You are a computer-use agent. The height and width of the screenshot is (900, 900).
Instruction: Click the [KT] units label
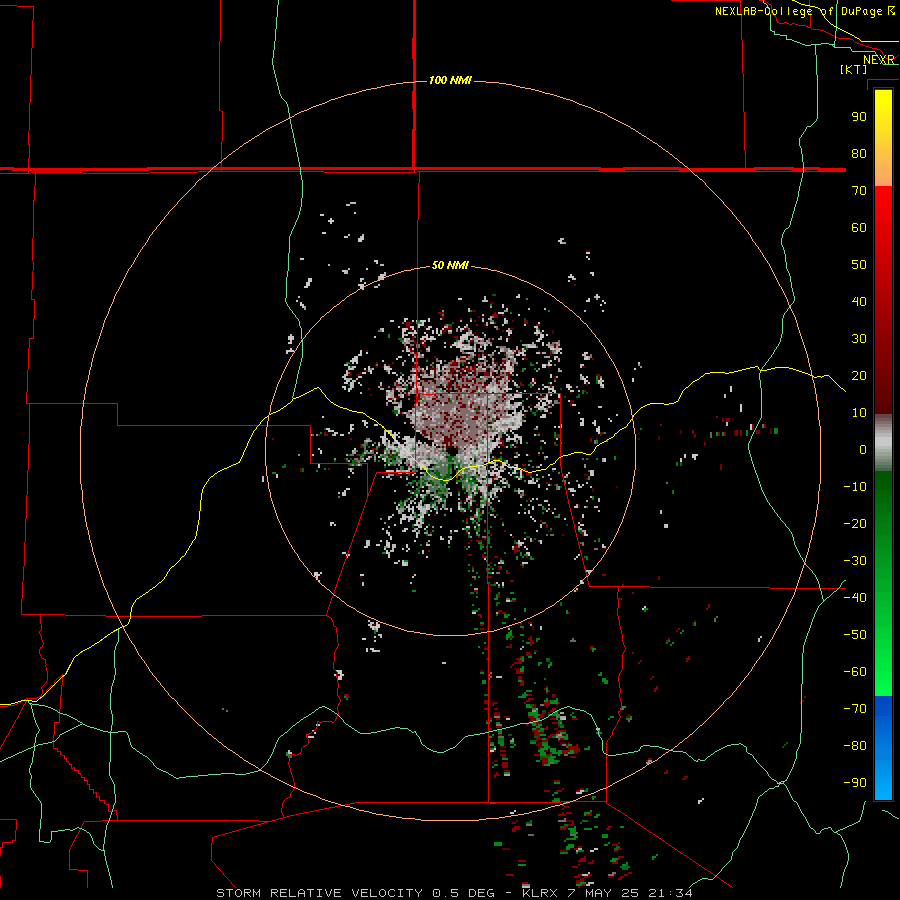pos(854,69)
